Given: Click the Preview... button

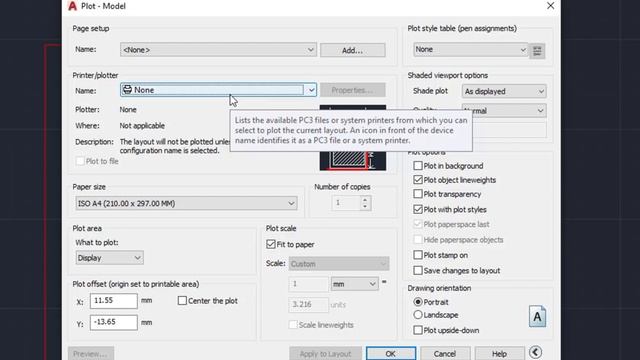Looking at the screenshot, I should pyautogui.click(x=91, y=353).
